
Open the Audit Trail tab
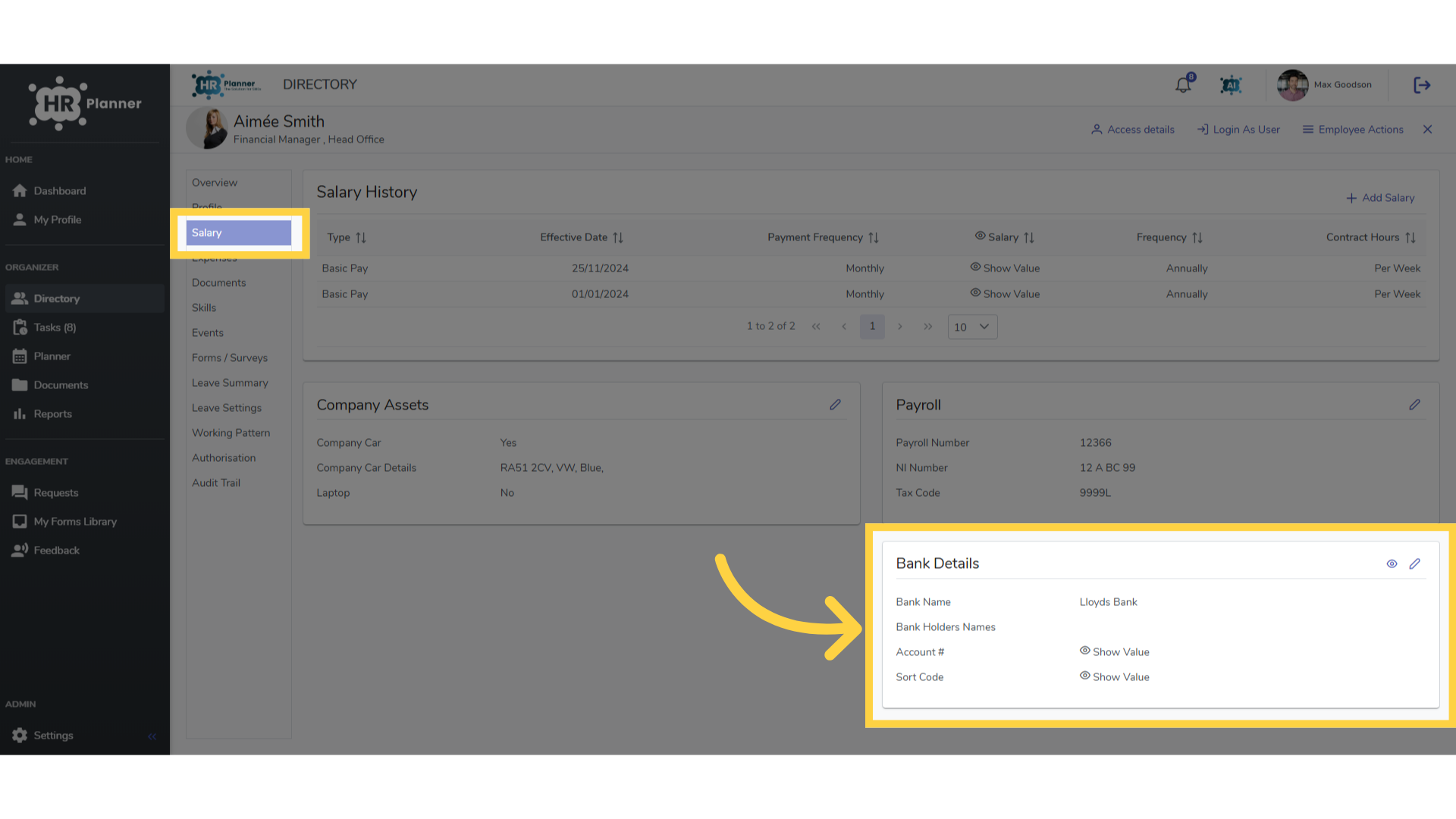(216, 483)
